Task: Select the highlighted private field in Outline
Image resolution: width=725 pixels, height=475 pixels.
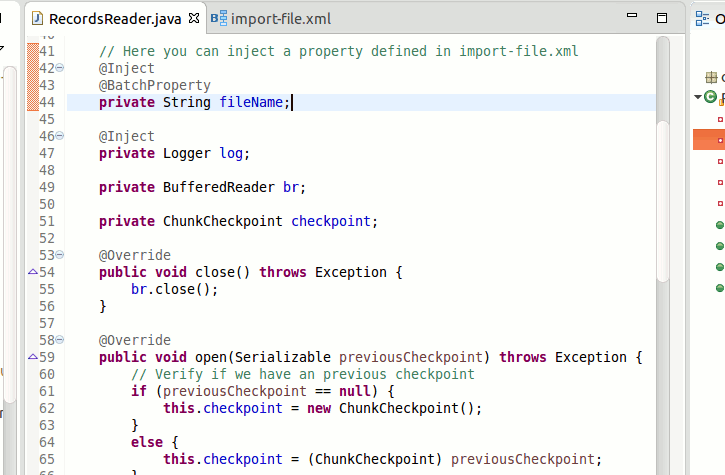Action: coord(720,140)
